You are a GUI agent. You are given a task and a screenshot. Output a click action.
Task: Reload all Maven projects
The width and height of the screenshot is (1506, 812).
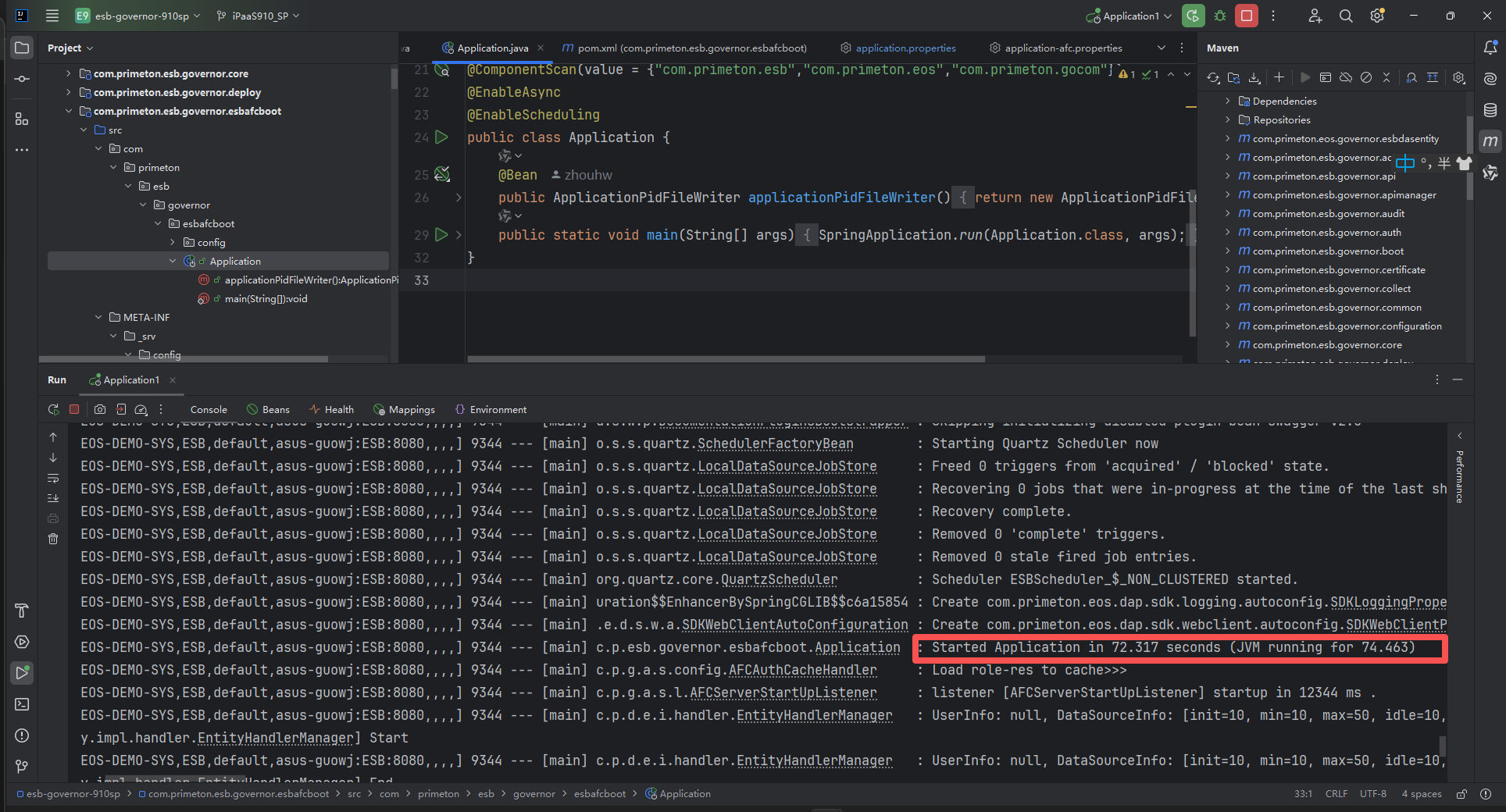pyautogui.click(x=1213, y=77)
